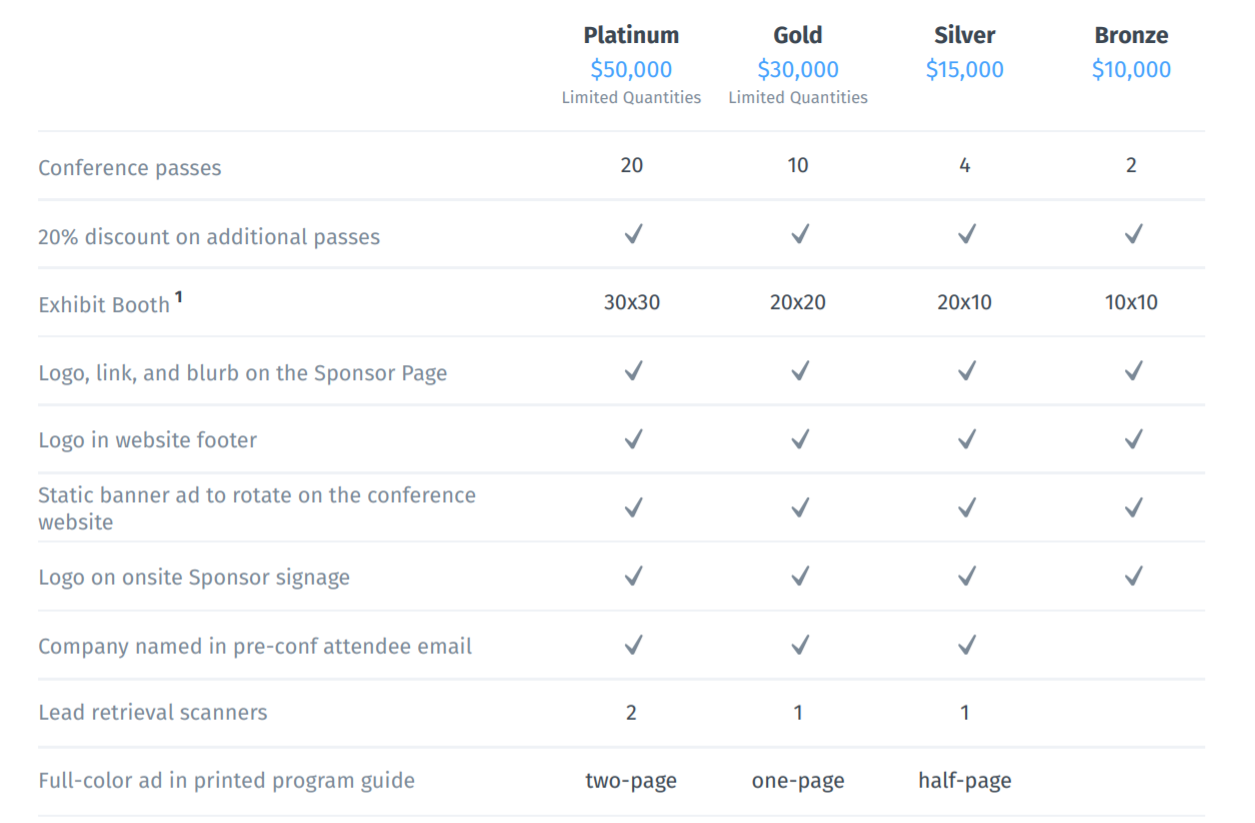This screenshot has height=823, width=1255.
Task: Click the Bronze column heading
Action: 1131,35
